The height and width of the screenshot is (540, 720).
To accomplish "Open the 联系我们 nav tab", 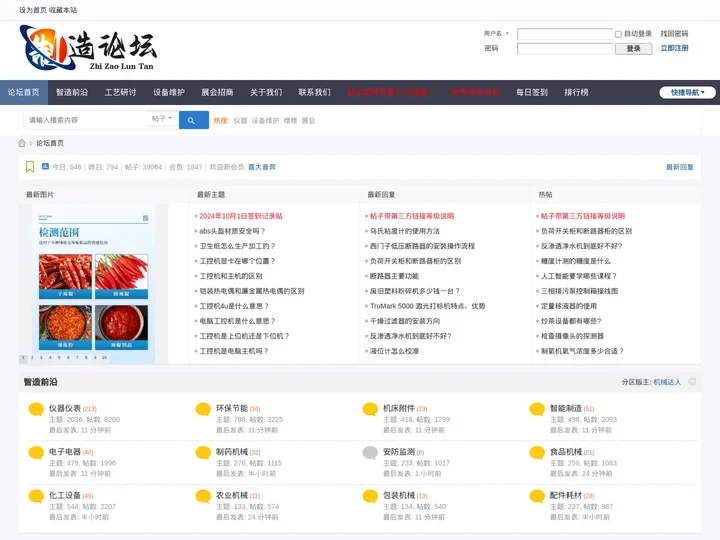I will 315,92.
